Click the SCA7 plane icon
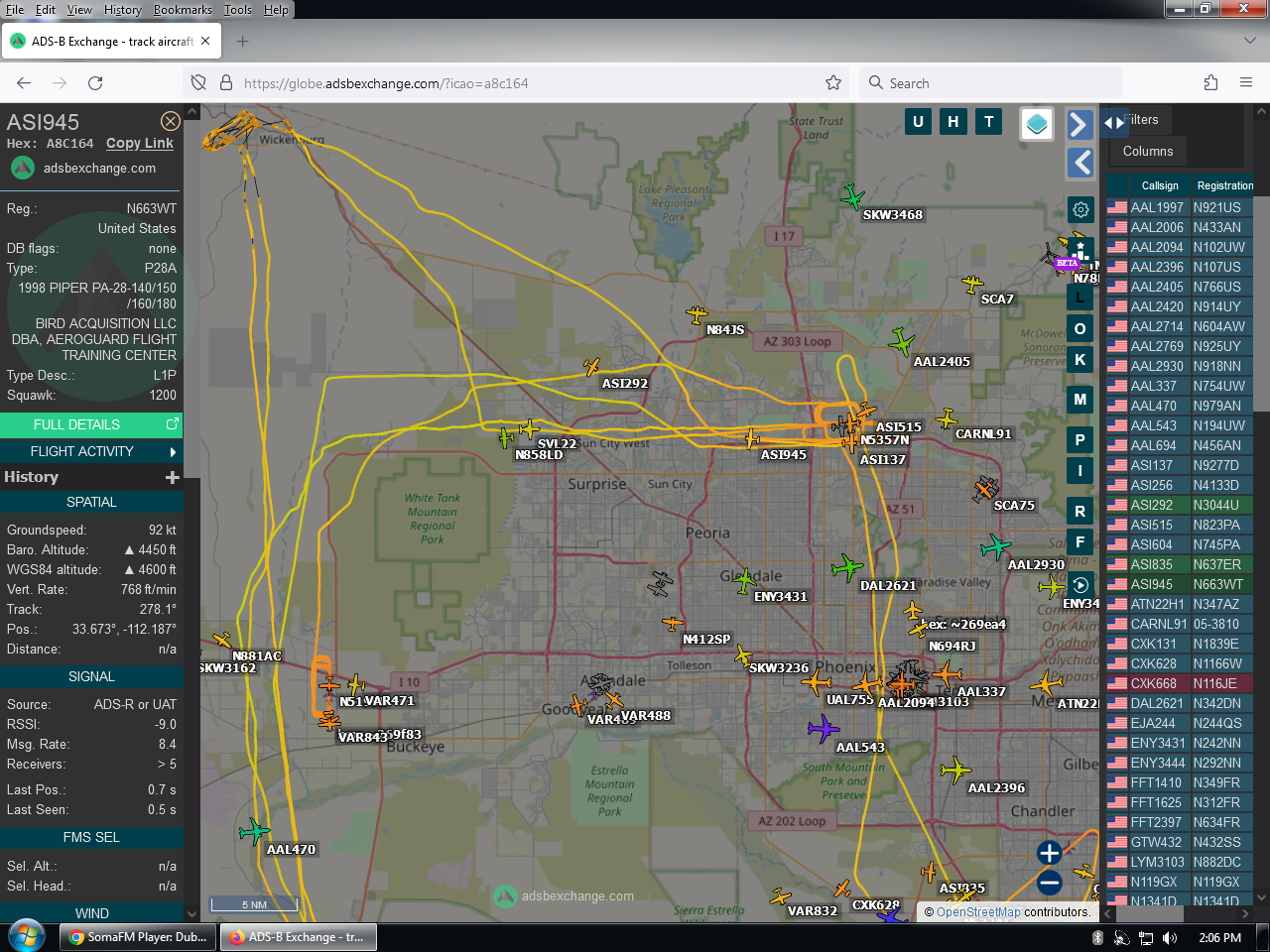The height and width of the screenshot is (952, 1270). click(x=972, y=285)
